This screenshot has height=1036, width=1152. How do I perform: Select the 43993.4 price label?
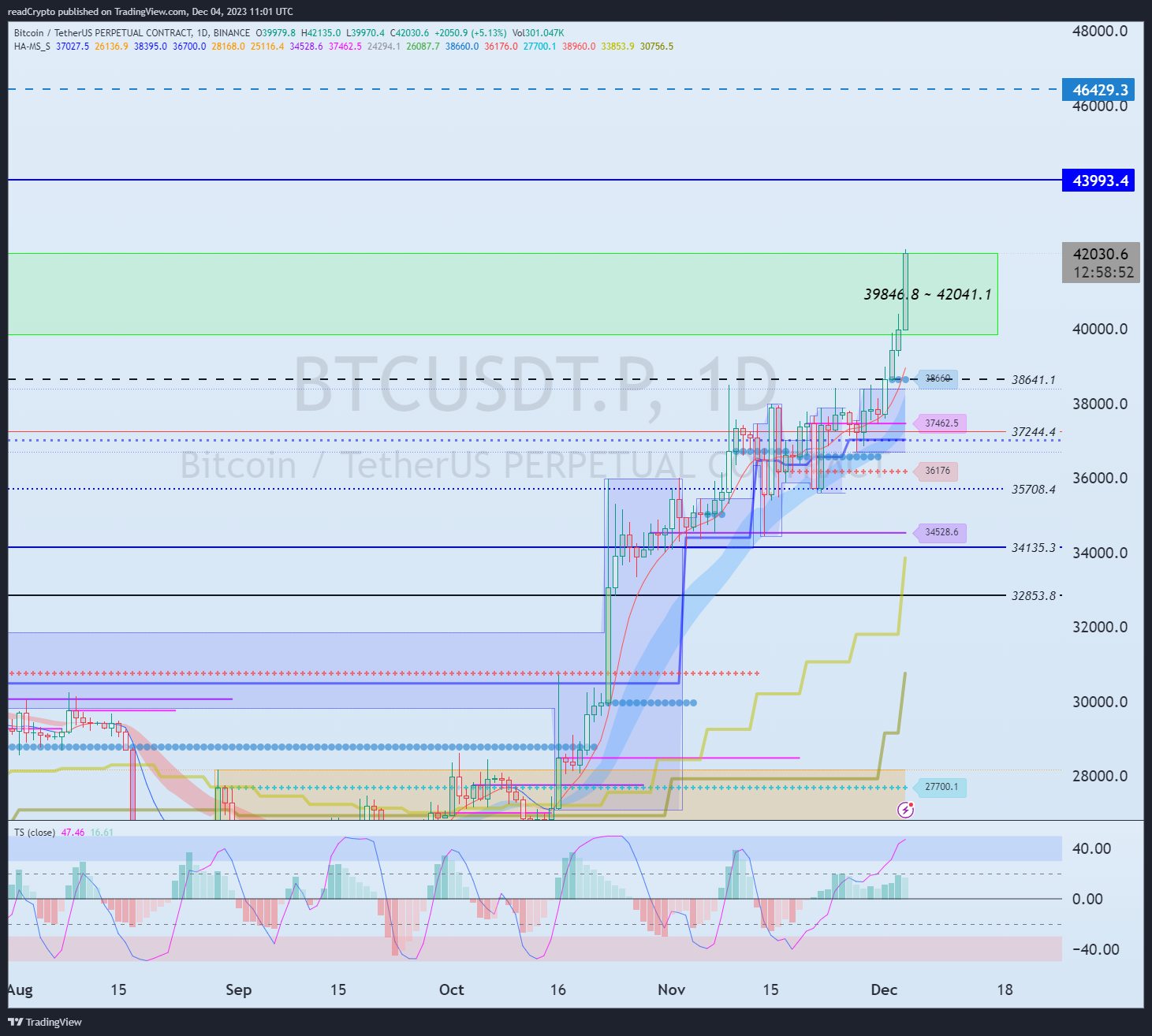tap(1098, 181)
